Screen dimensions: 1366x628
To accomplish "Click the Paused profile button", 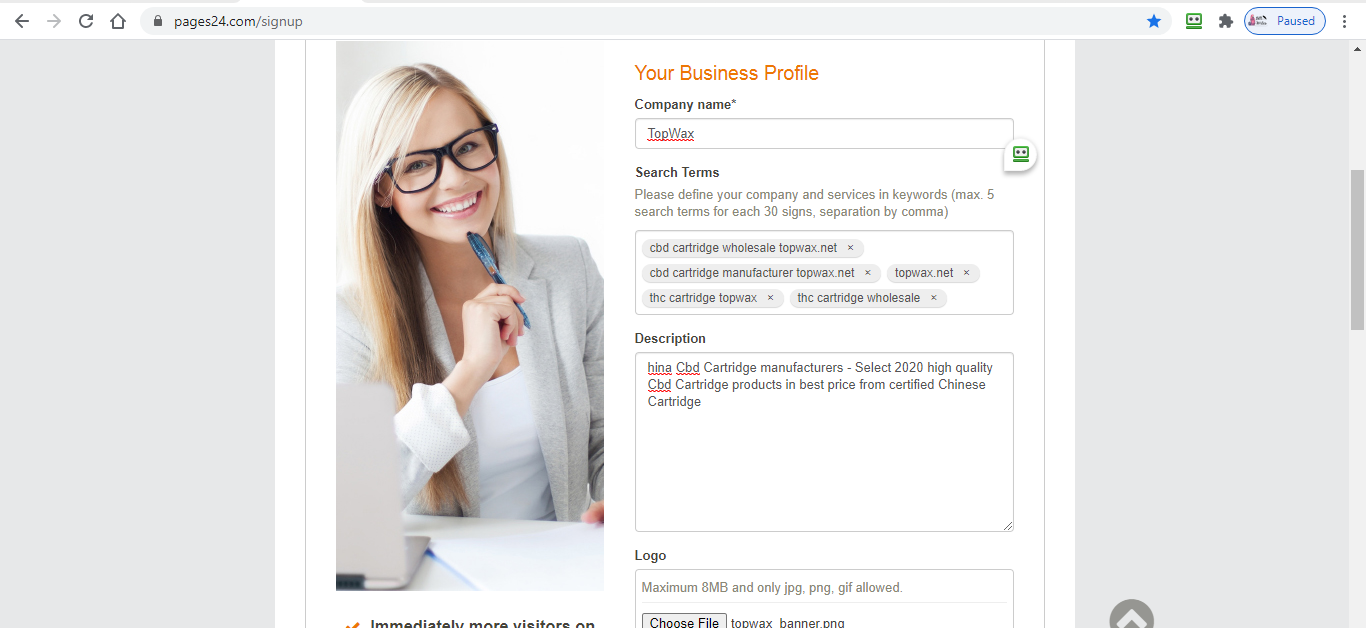I will point(1285,21).
